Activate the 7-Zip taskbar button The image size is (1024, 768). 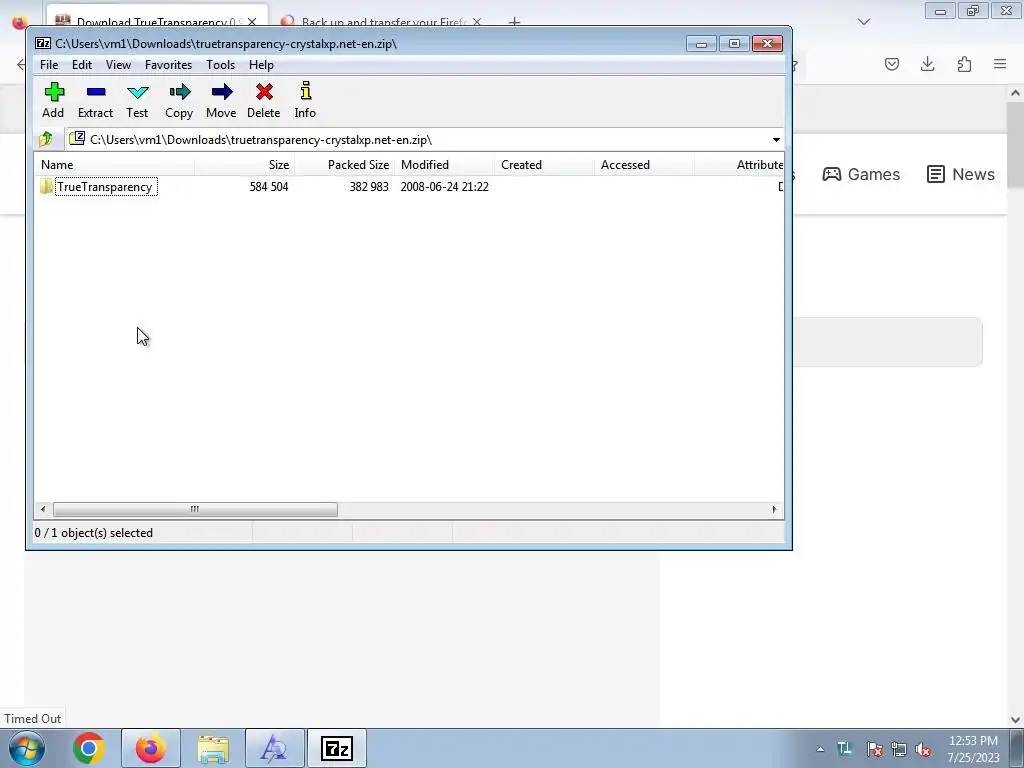336,748
